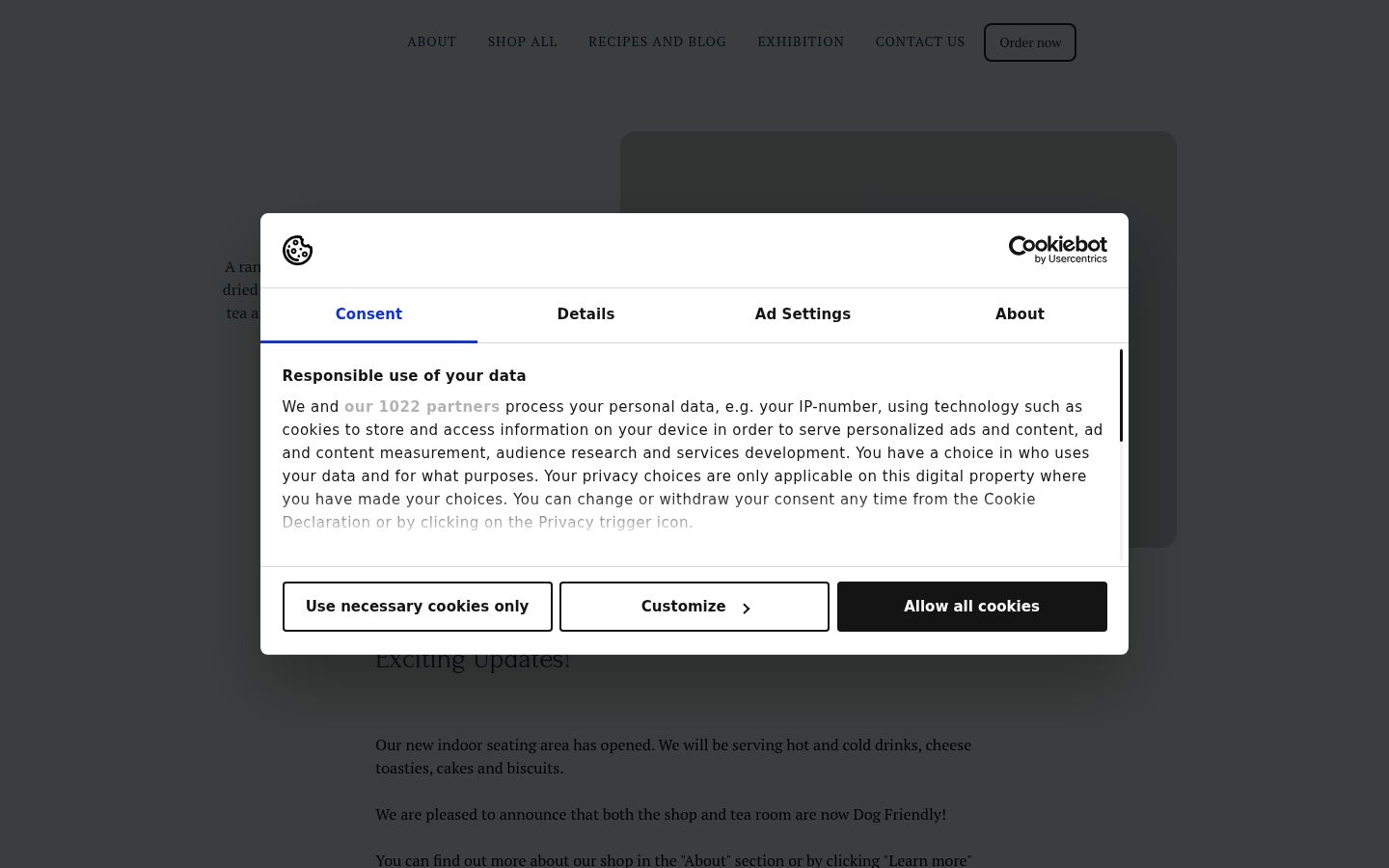The height and width of the screenshot is (868, 1389).
Task: Click the Order now button
Action: pos(1030,42)
